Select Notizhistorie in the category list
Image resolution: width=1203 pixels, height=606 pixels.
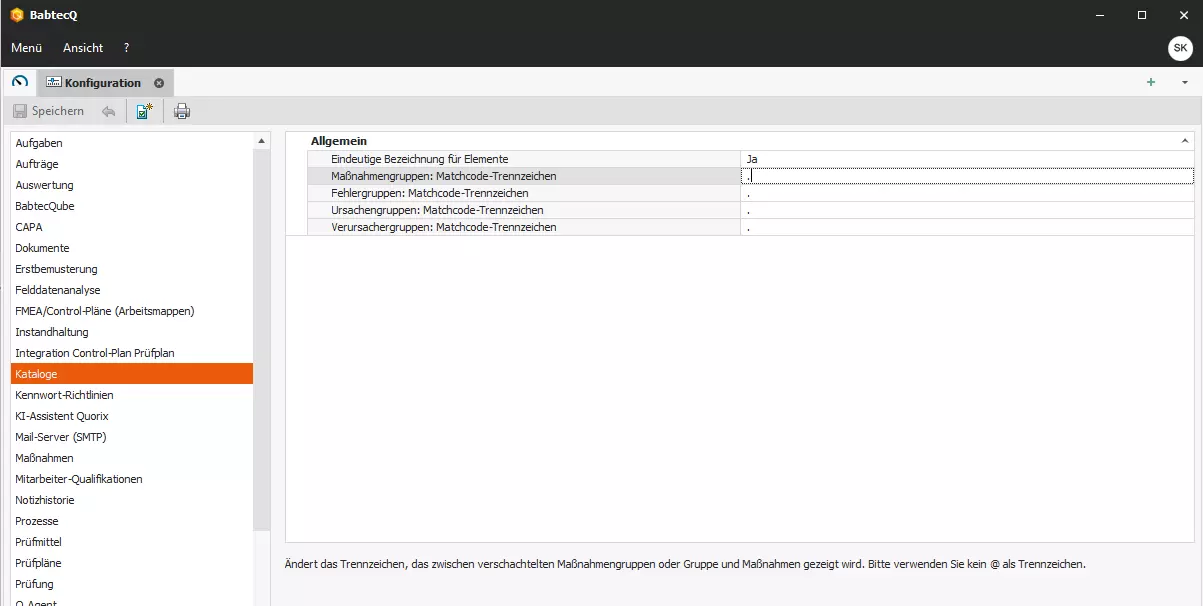(132, 500)
